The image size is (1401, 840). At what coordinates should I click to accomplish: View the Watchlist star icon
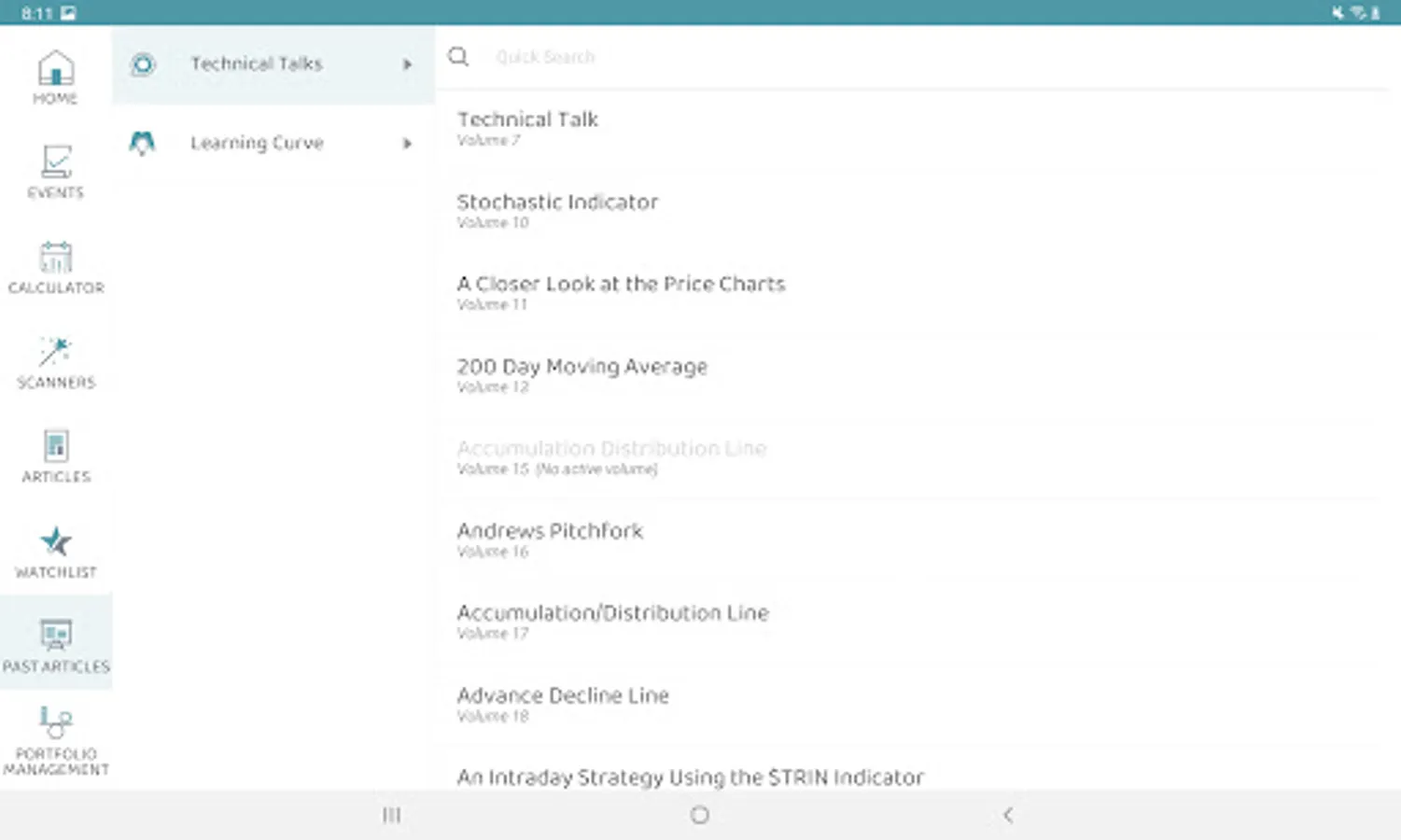[x=55, y=542]
